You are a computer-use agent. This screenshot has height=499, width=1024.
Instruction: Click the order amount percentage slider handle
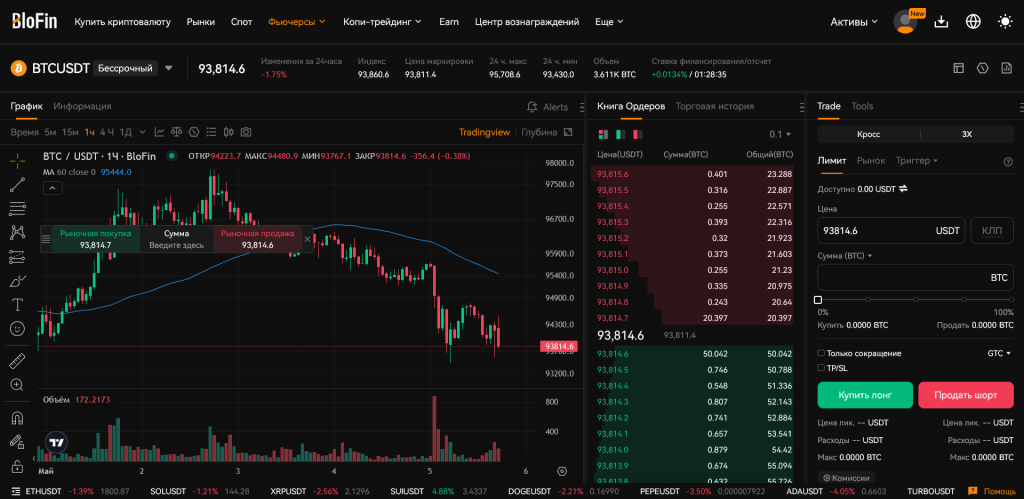point(818,300)
